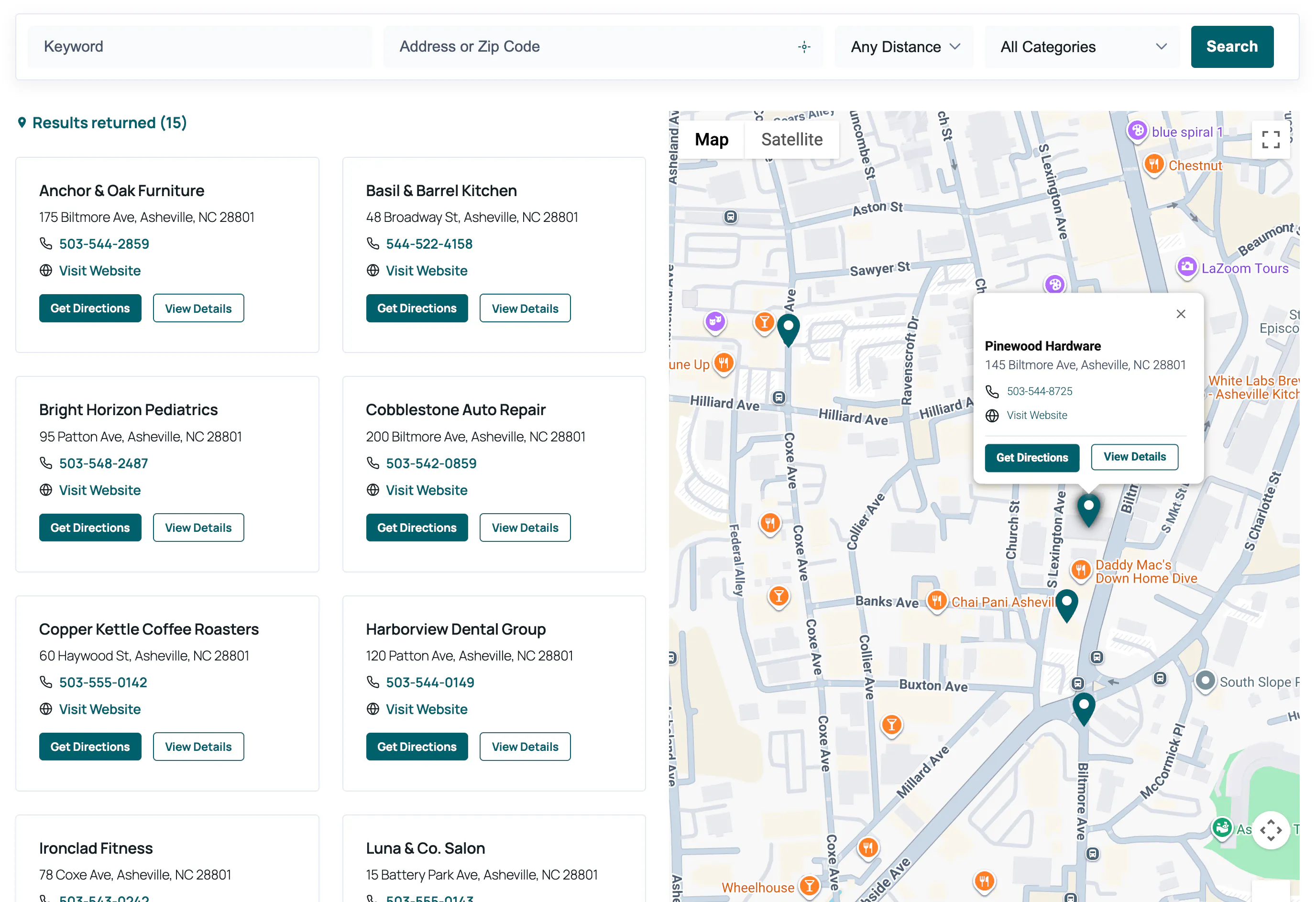
Task: Click the Chai Pani restaurant marker icon
Action: [x=937, y=601]
